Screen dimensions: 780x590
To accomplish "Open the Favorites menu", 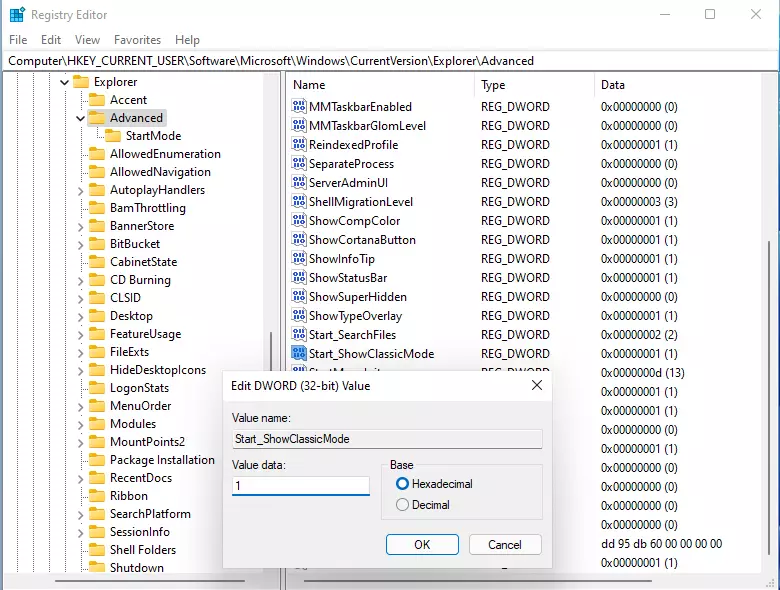I will [137, 40].
